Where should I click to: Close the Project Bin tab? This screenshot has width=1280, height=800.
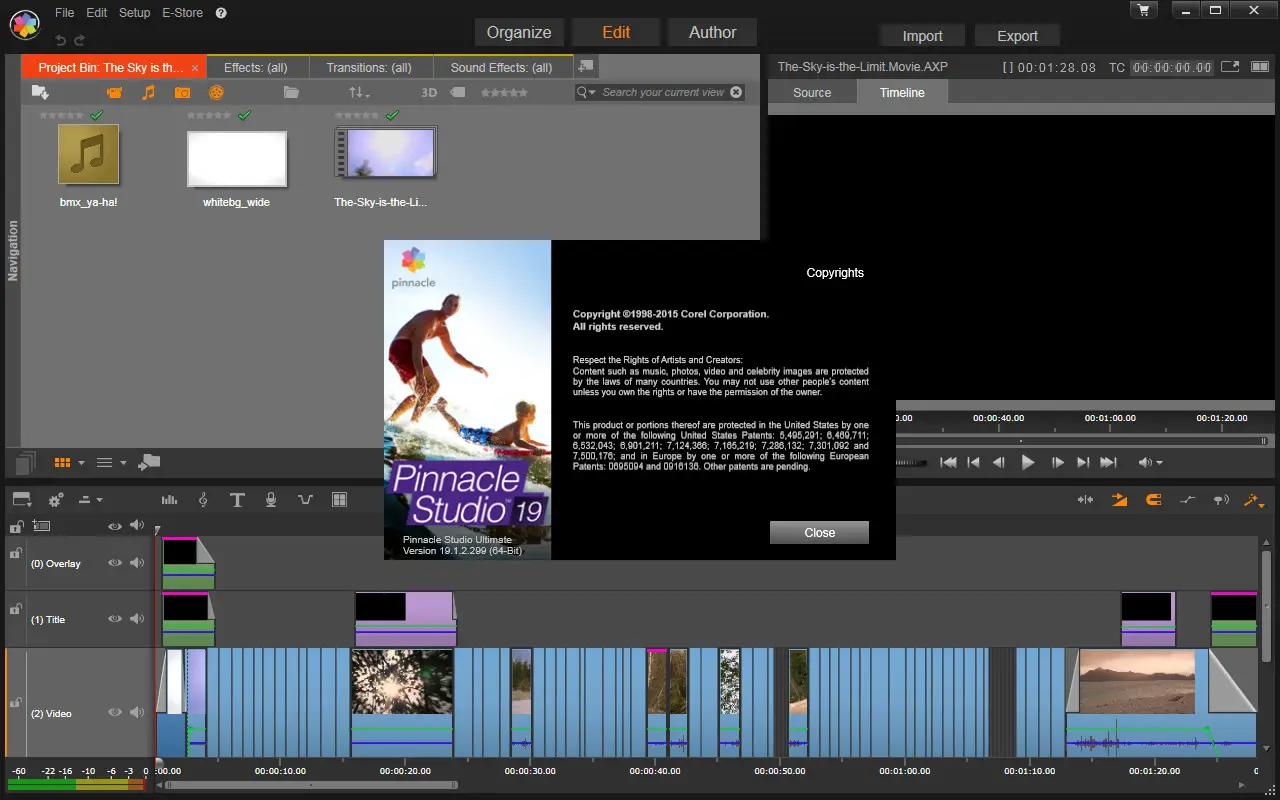195,68
